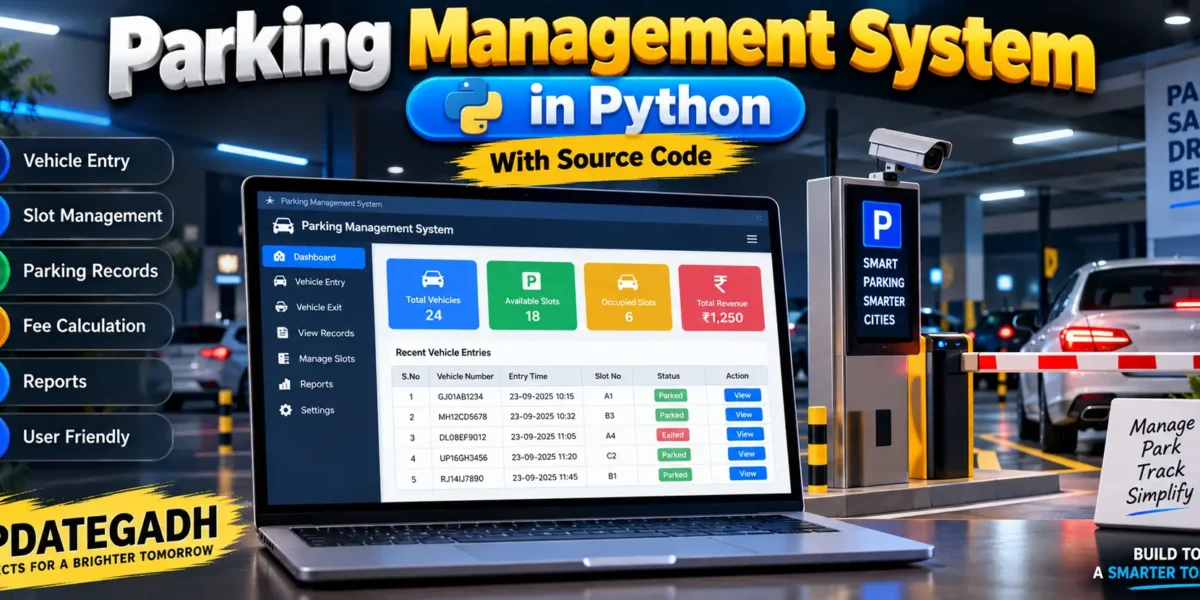1200x600 pixels.
Task: Close the Parking Management System window
Action: [759, 217]
